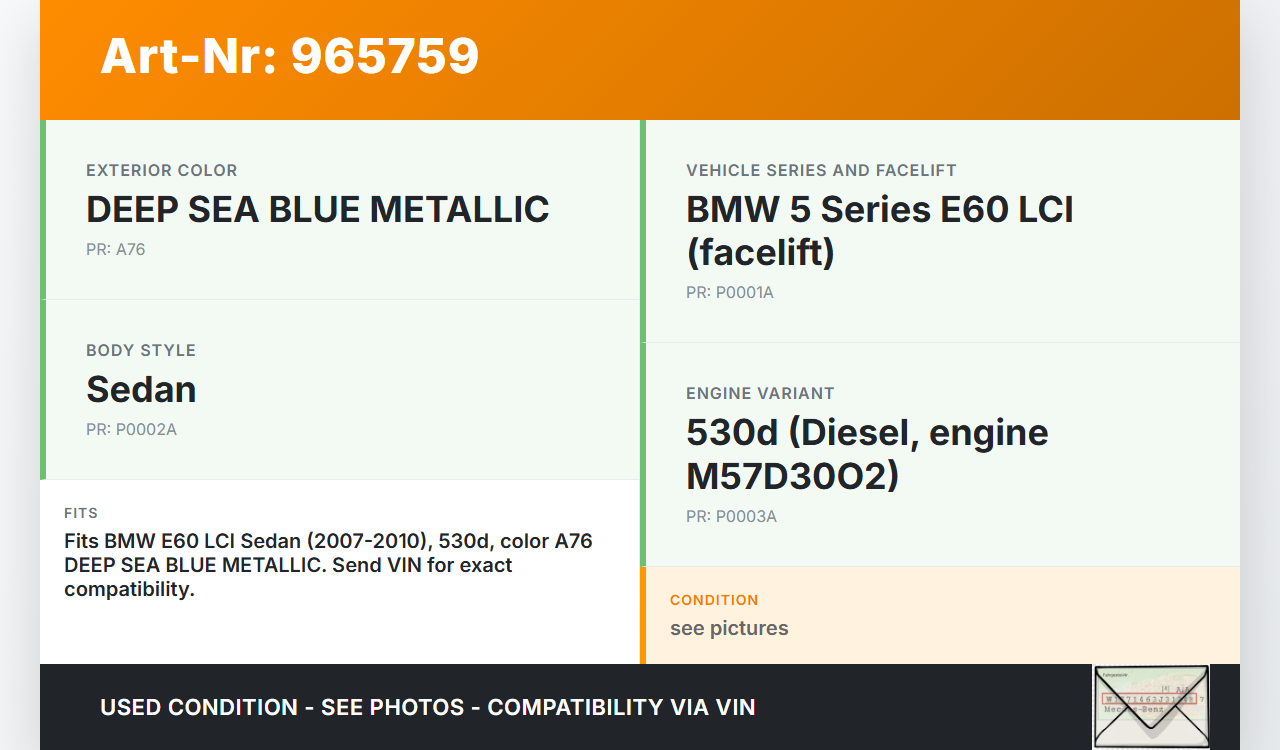Click the PR: P0001A code

[x=730, y=292]
